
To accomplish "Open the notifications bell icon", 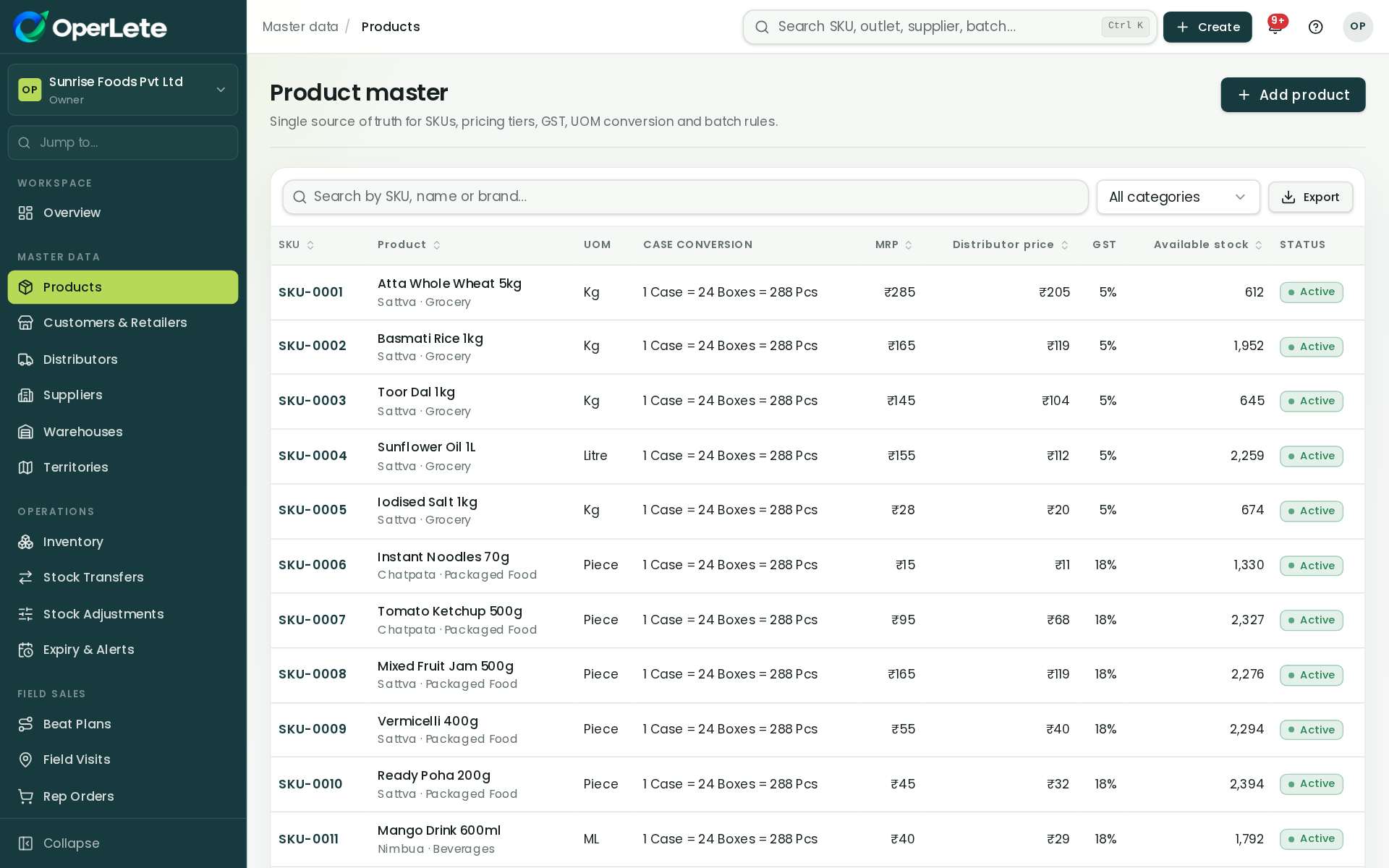I will click(x=1275, y=27).
